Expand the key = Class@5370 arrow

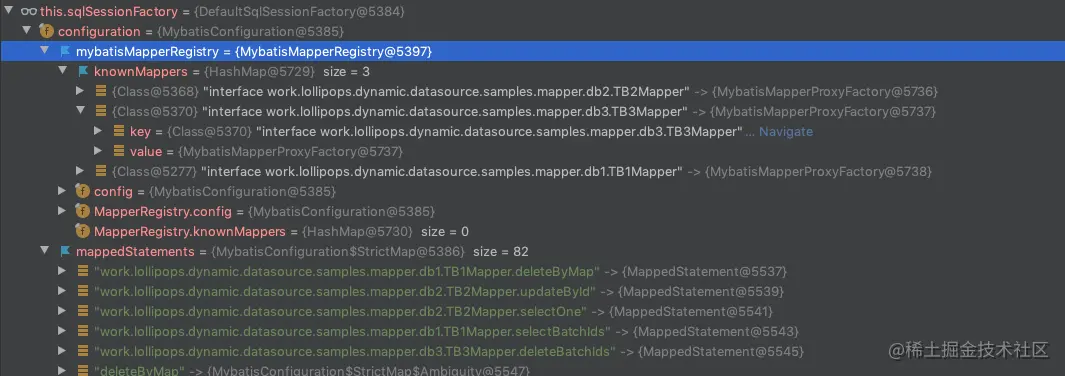click(x=98, y=131)
